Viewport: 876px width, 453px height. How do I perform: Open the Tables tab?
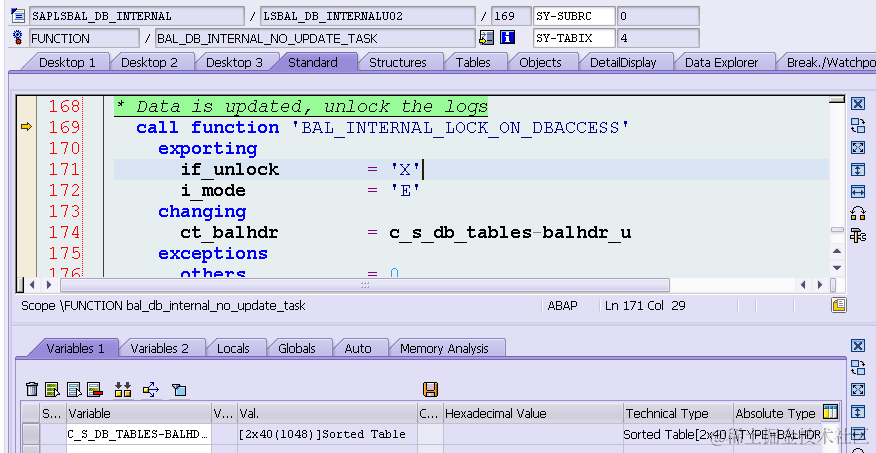[473, 63]
